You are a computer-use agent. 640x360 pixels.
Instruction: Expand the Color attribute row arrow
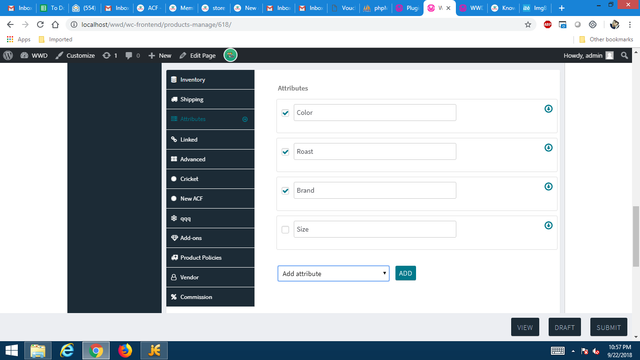pyautogui.click(x=548, y=109)
